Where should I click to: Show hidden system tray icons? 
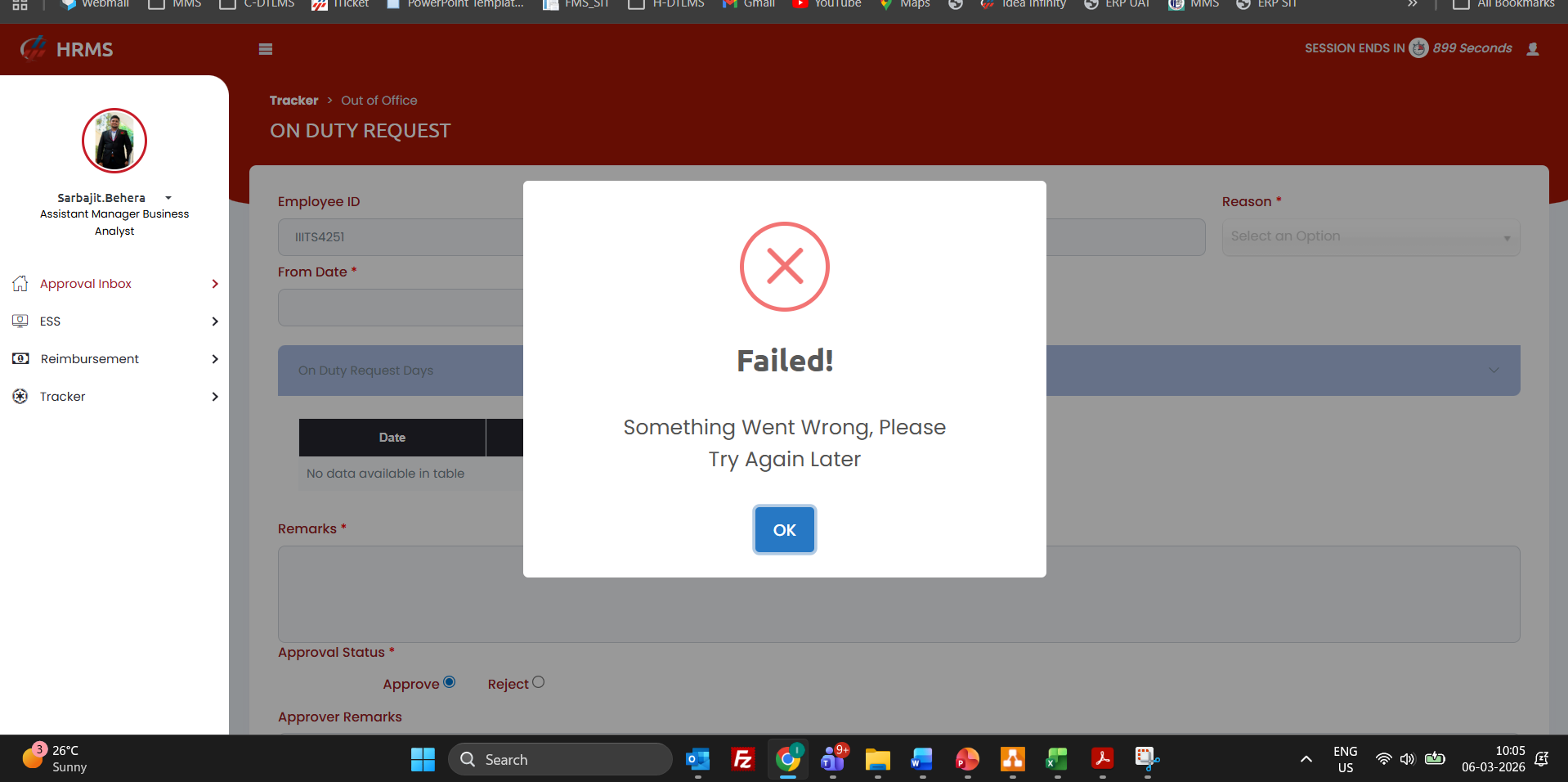(x=1306, y=759)
